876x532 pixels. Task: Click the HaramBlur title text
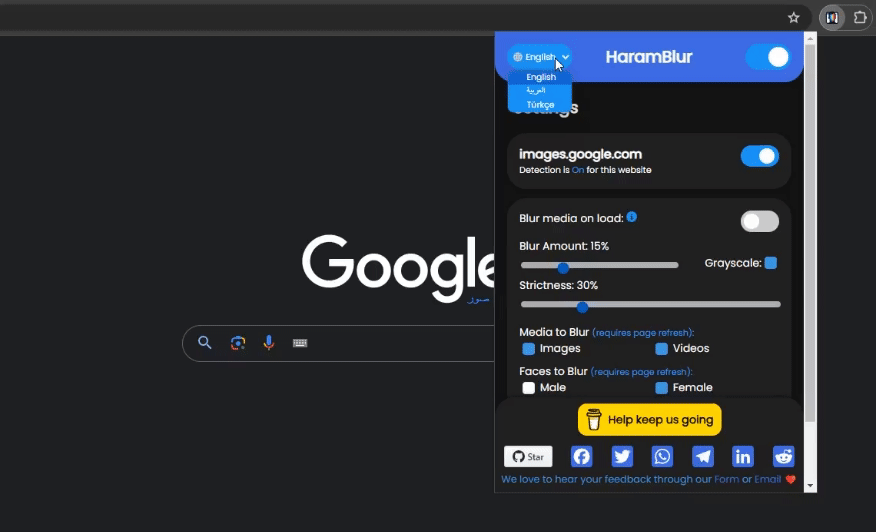click(x=649, y=57)
